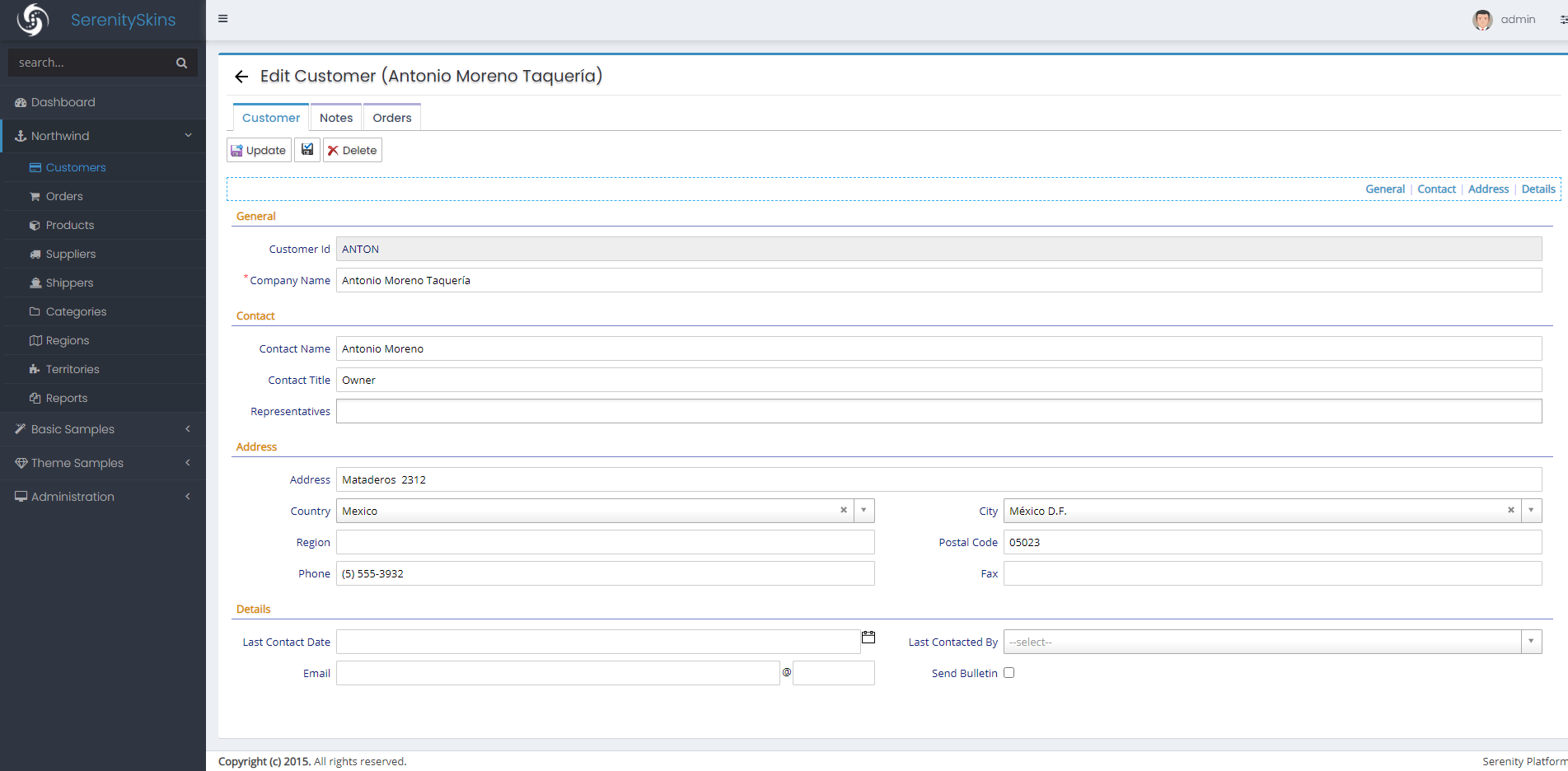1568x771 pixels.
Task: Click the empty Region field
Action: click(605, 542)
